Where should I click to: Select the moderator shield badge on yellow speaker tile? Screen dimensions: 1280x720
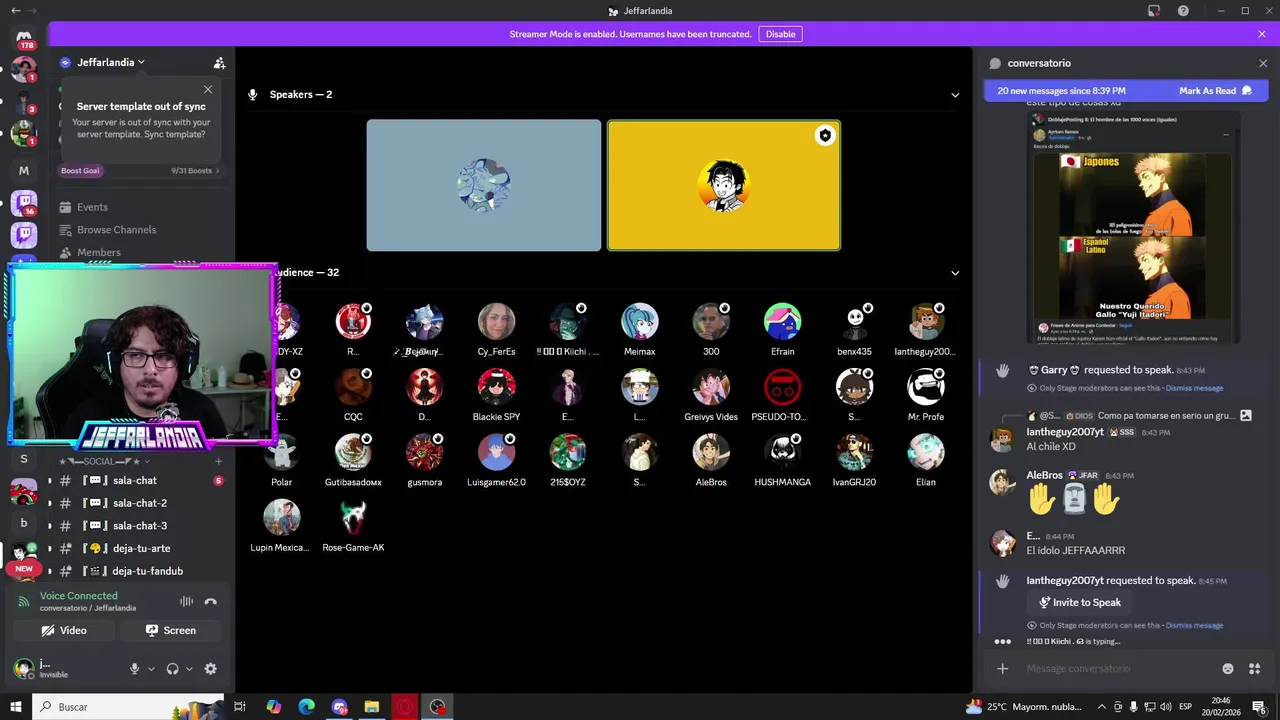click(x=824, y=136)
